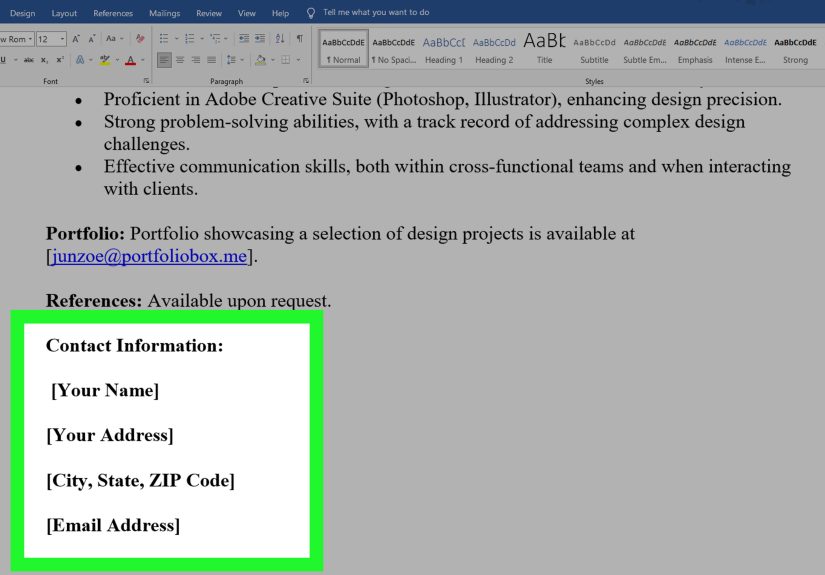This screenshot has height=575, width=825.
Task: Align text right
Action: (196, 60)
